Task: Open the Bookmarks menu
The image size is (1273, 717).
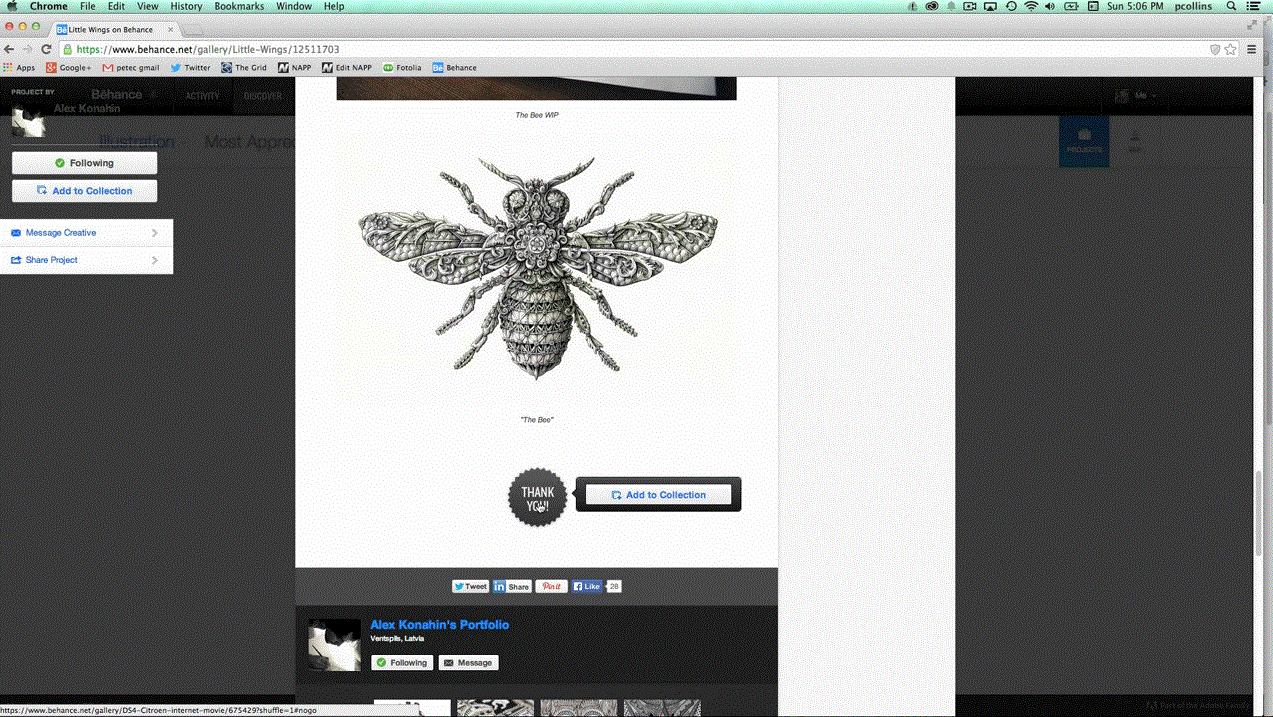Action: tap(239, 6)
